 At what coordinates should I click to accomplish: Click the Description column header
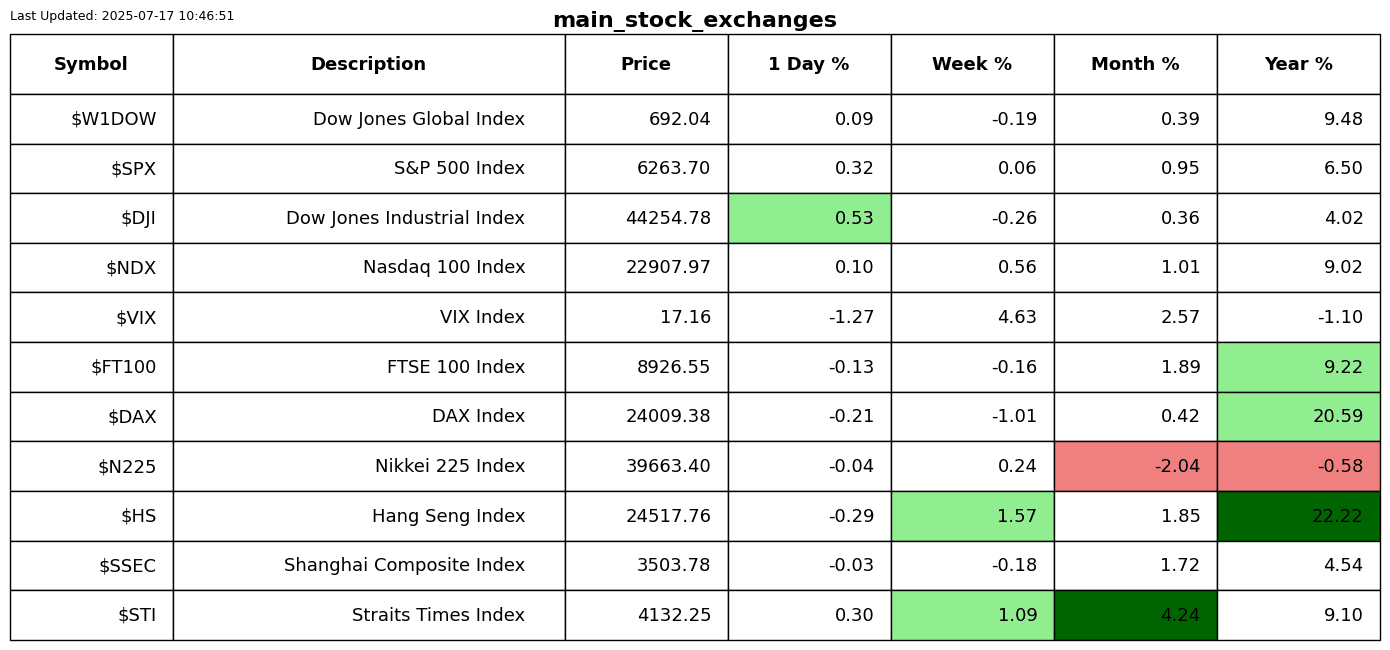click(x=368, y=65)
